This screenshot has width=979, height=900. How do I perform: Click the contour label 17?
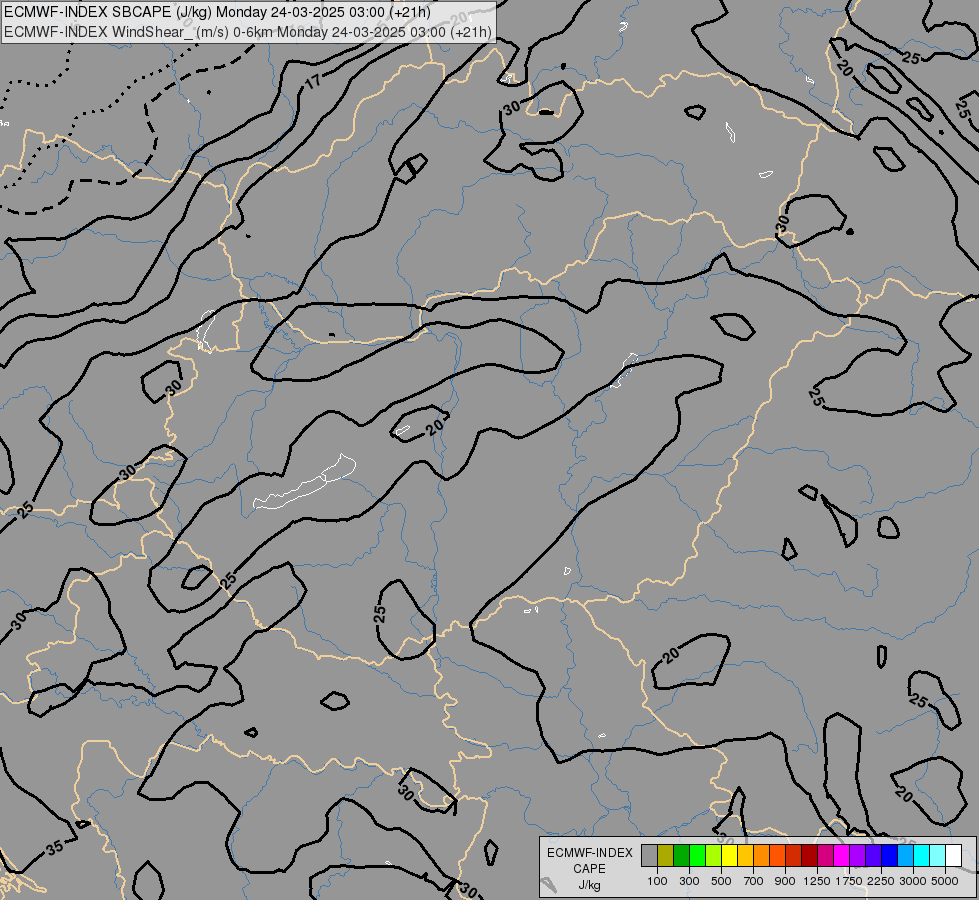(x=313, y=81)
